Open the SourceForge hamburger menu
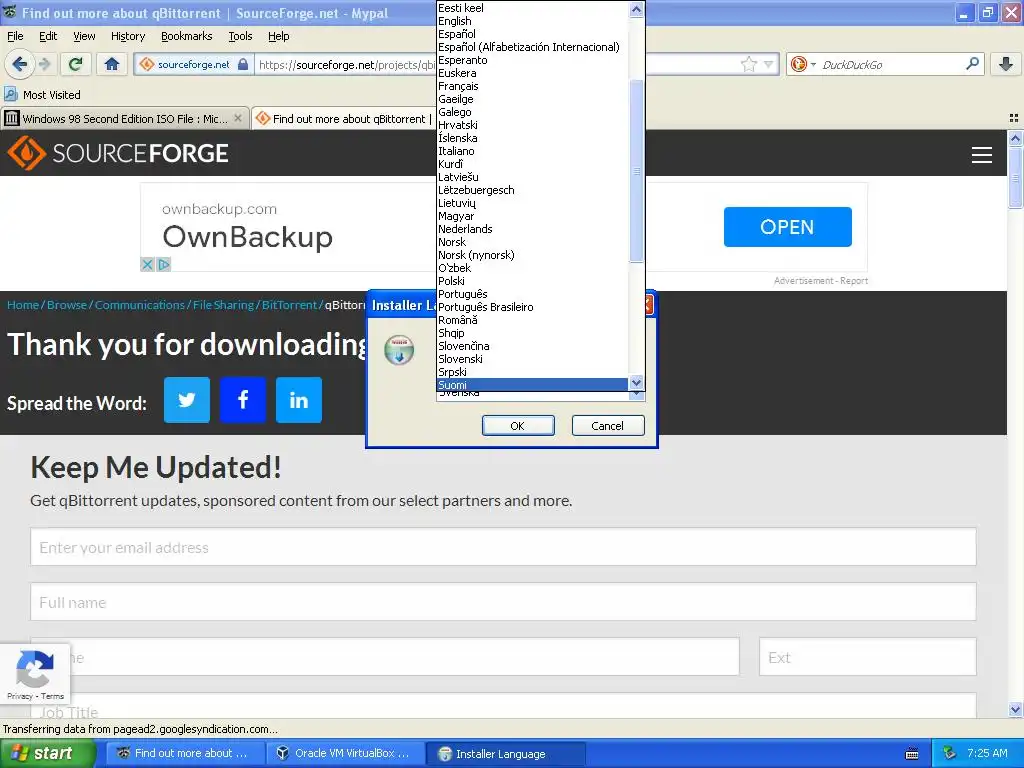The height and width of the screenshot is (768, 1024). pos(982,154)
